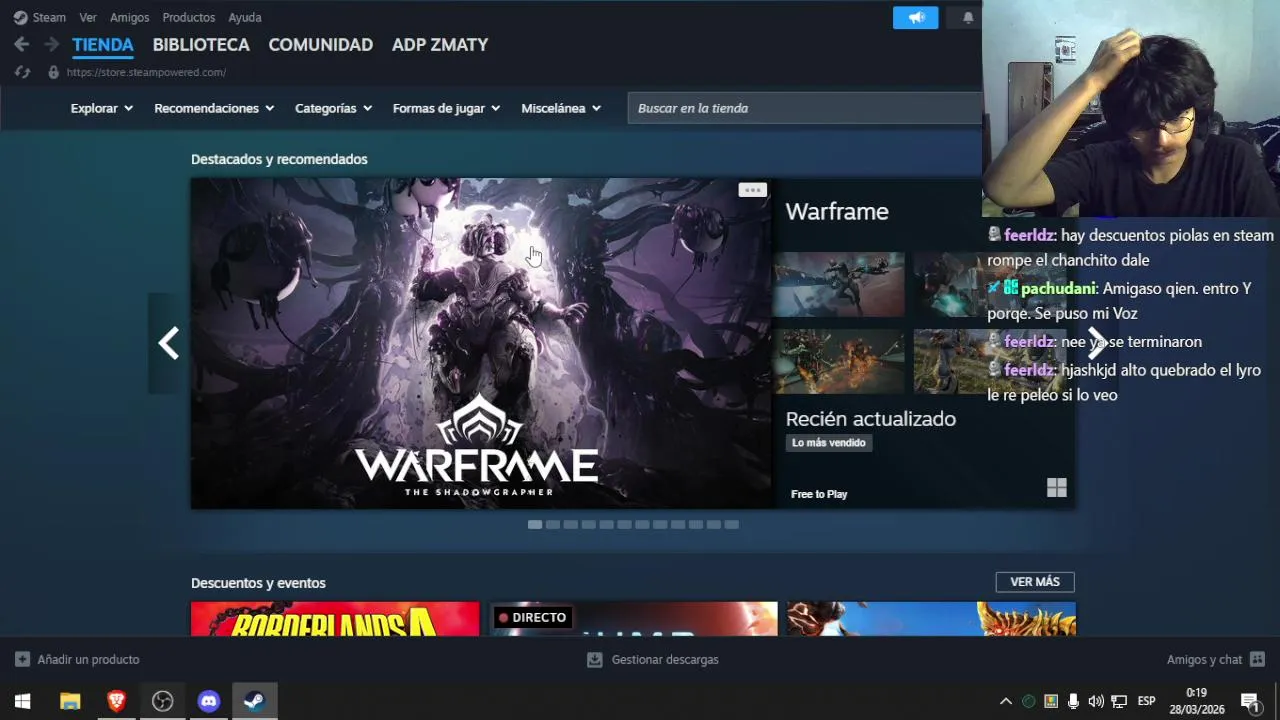
Task: Click the VER MÁS button
Action: pos(1035,582)
